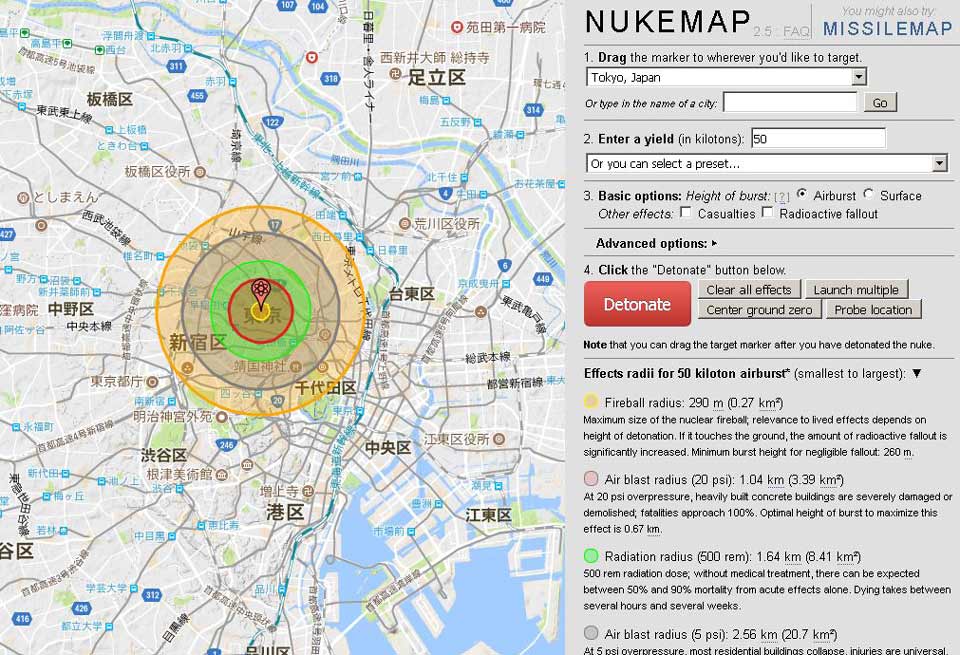
Task: Enable the Casualties checkbox
Action: [x=686, y=212]
